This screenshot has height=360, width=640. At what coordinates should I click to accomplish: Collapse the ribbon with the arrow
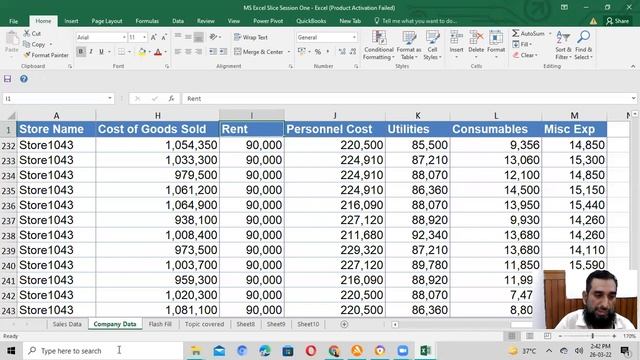[633, 67]
